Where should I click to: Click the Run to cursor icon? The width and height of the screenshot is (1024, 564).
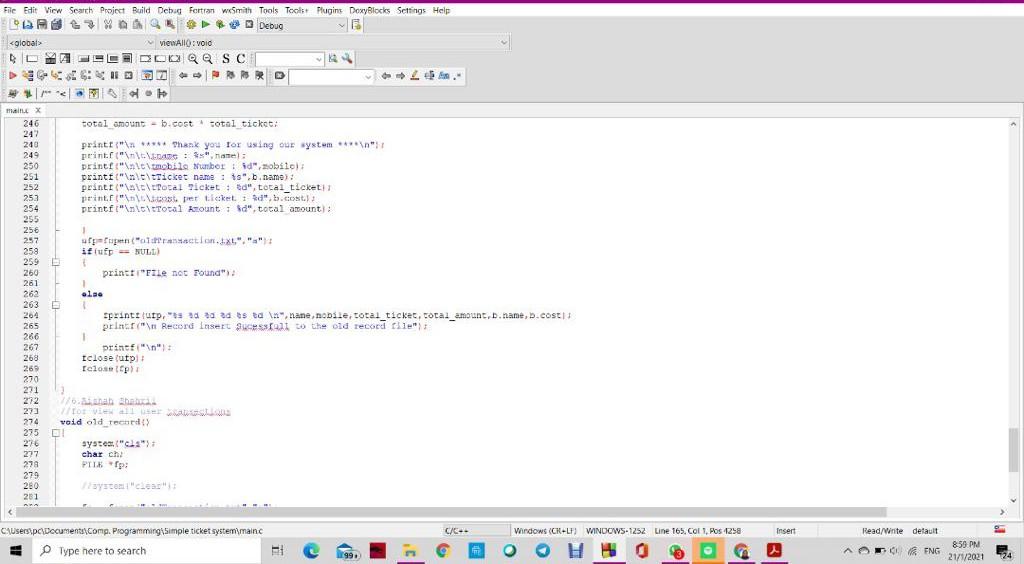(x=27, y=76)
